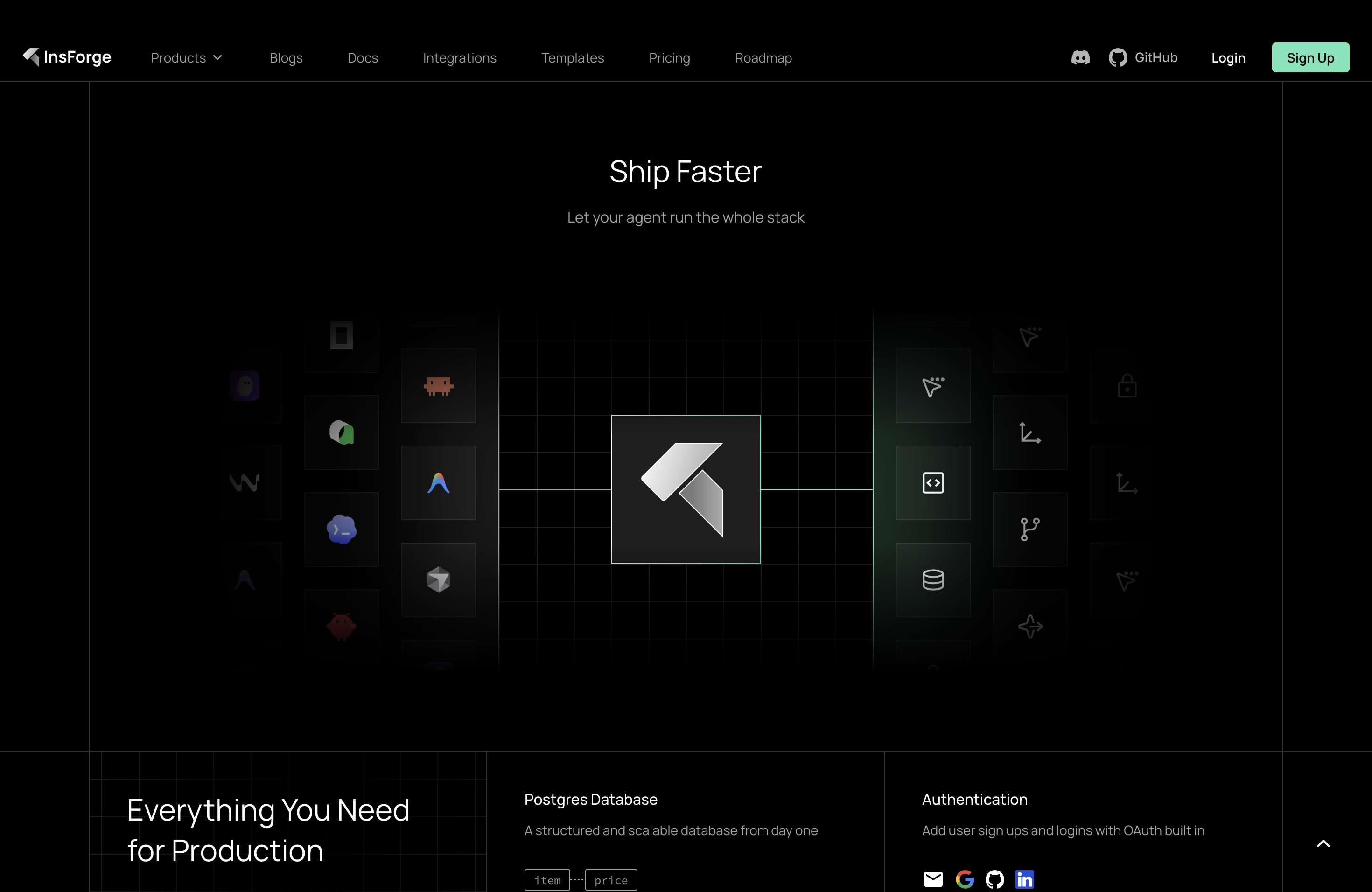
Task: Click the 'price' column tag
Action: (x=611, y=880)
